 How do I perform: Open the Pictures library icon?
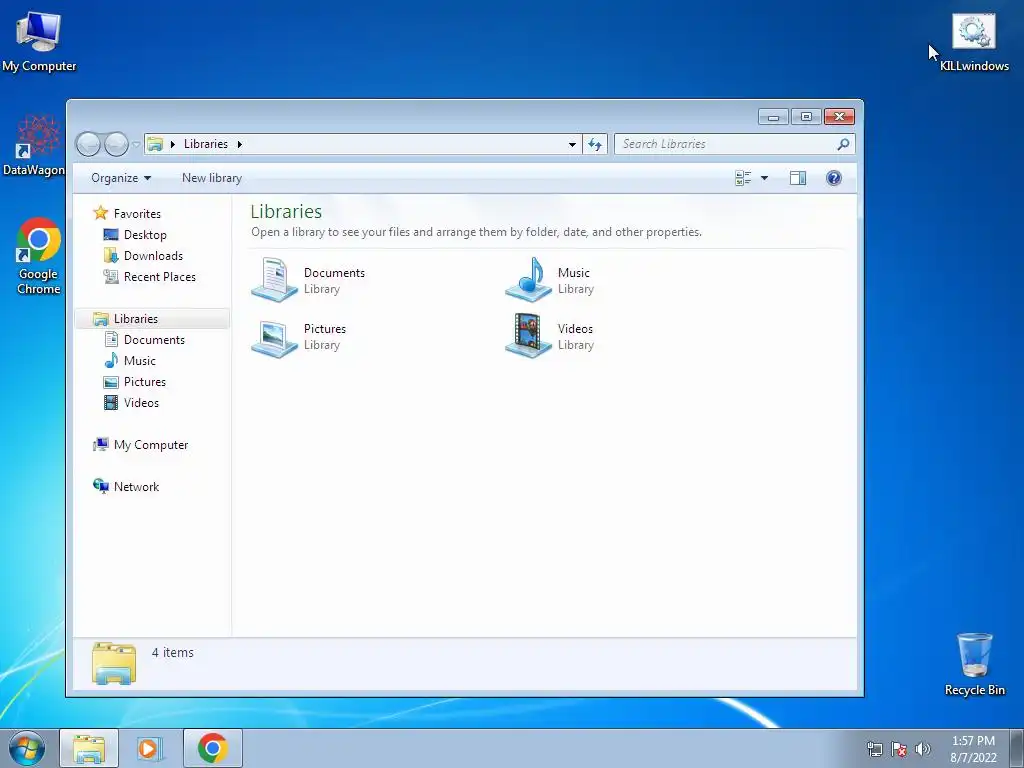click(275, 337)
